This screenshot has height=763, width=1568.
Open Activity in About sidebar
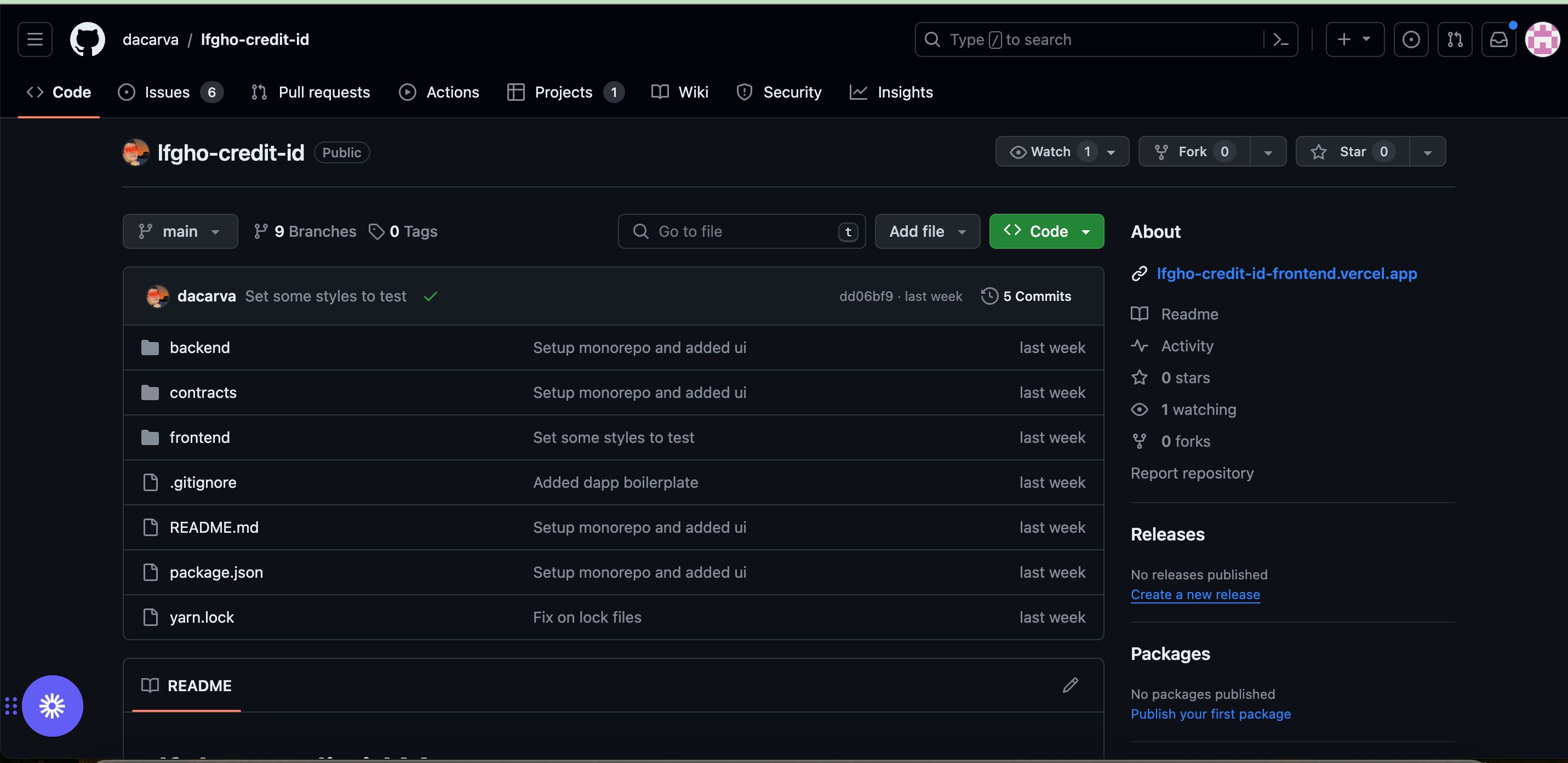pyautogui.click(x=1172, y=346)
